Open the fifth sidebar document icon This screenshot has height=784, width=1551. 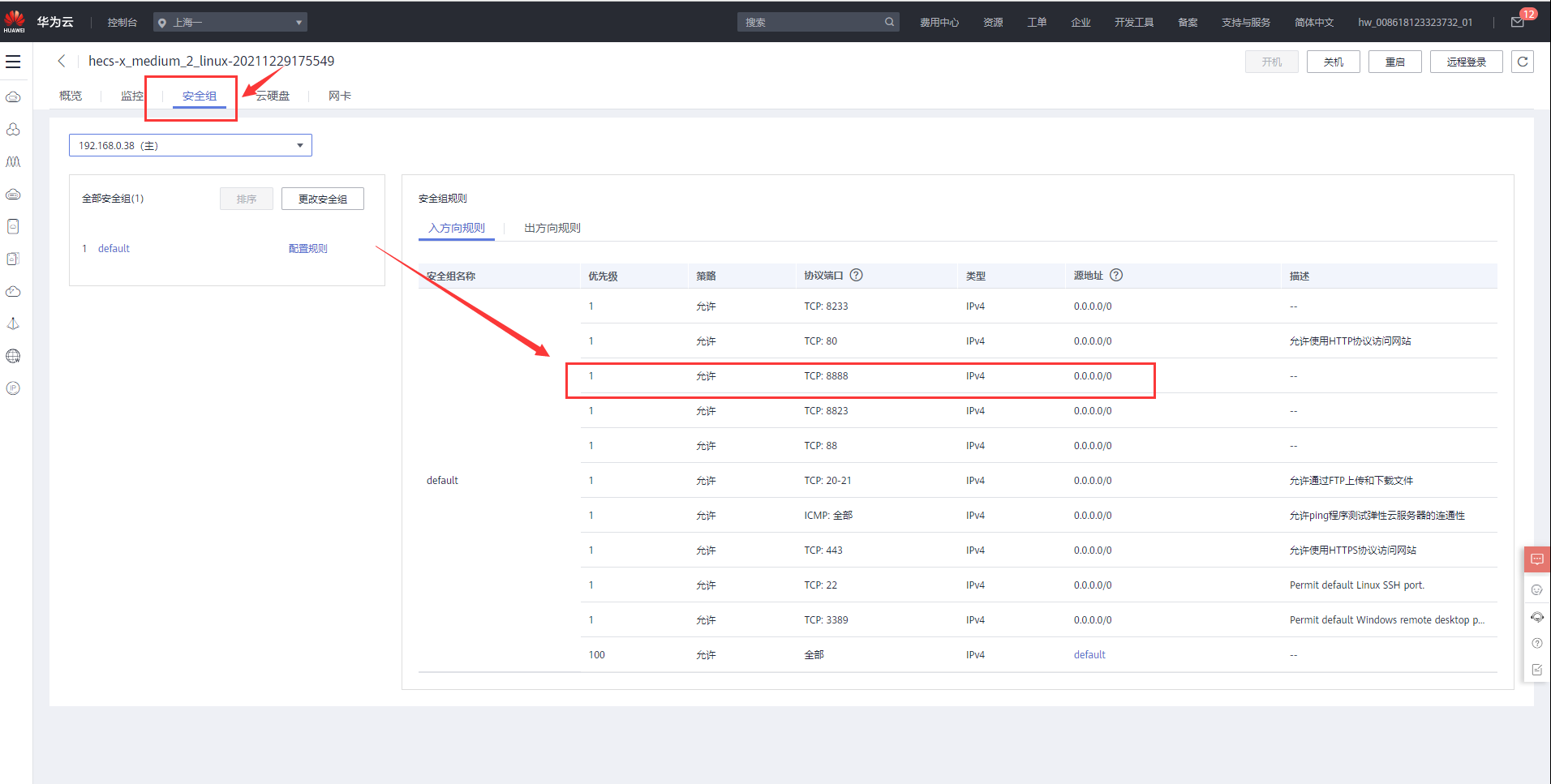[x=13, y=226]
